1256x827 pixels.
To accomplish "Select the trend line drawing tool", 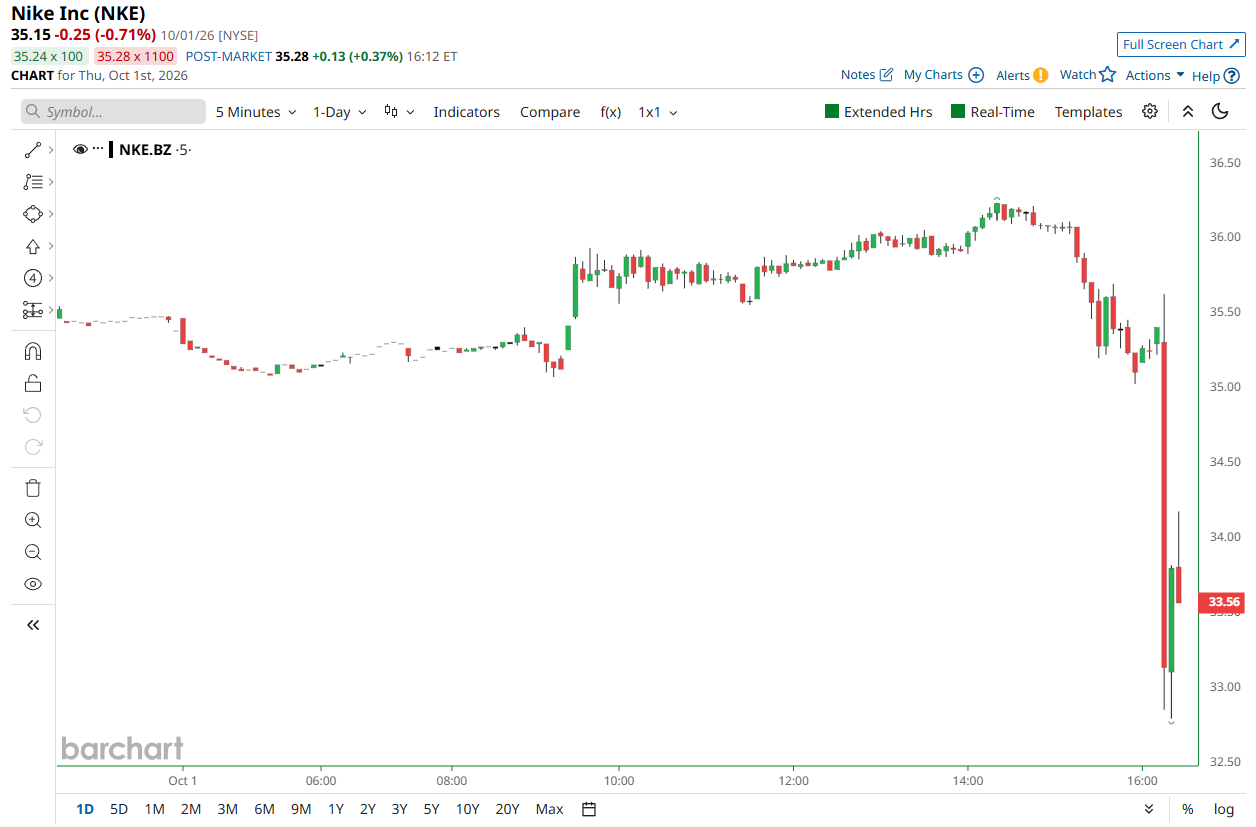I will 33,150.
